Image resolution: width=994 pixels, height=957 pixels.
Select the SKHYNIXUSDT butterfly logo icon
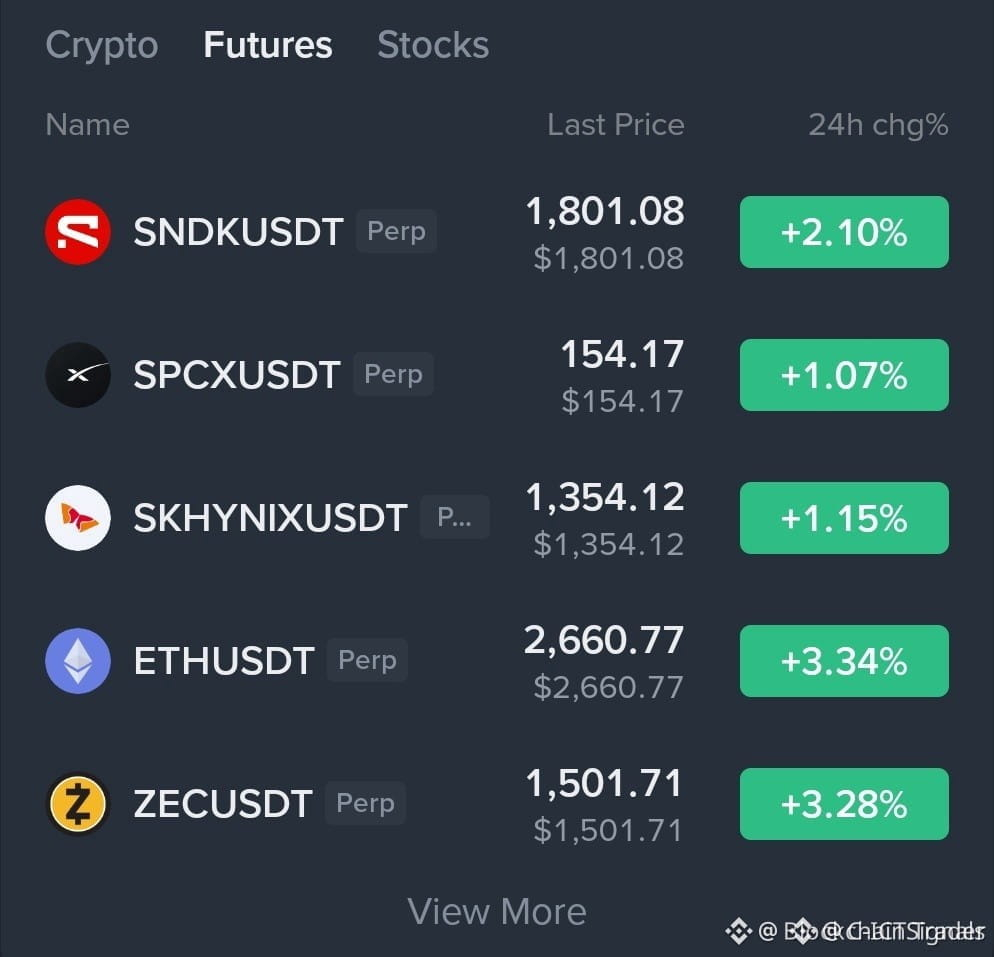[x=78, y=518]
